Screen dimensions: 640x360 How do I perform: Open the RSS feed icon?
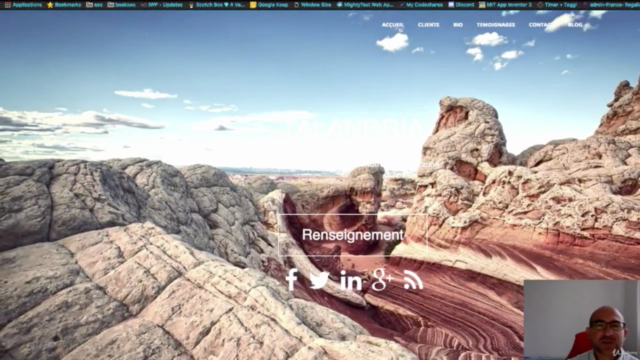[x=413, y=280]
